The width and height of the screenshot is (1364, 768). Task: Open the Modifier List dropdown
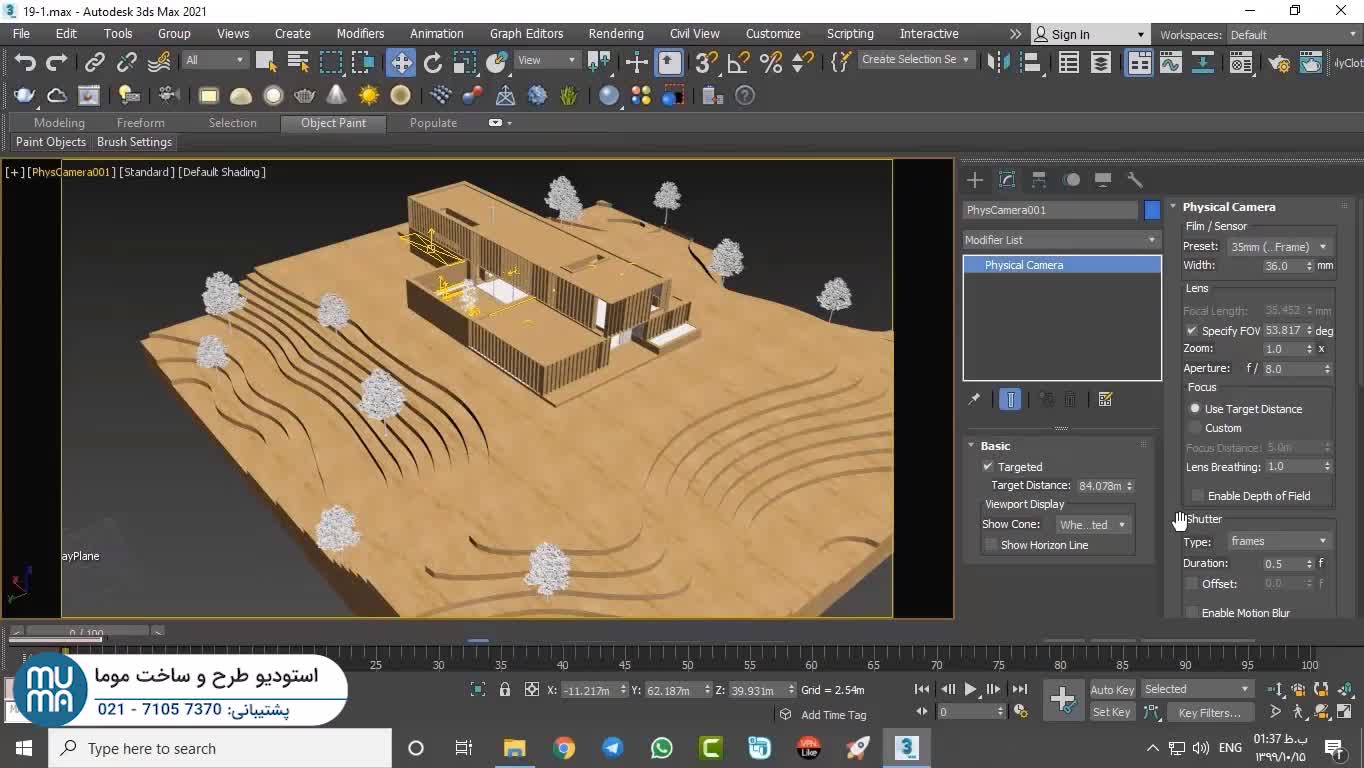click(1061, 240)
